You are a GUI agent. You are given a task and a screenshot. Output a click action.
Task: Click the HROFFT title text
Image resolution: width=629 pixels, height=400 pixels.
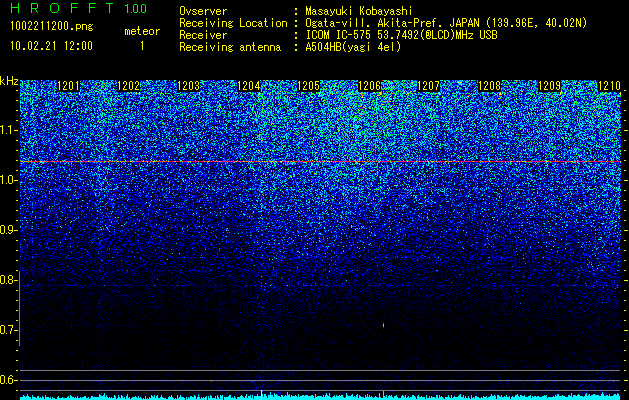62,8
